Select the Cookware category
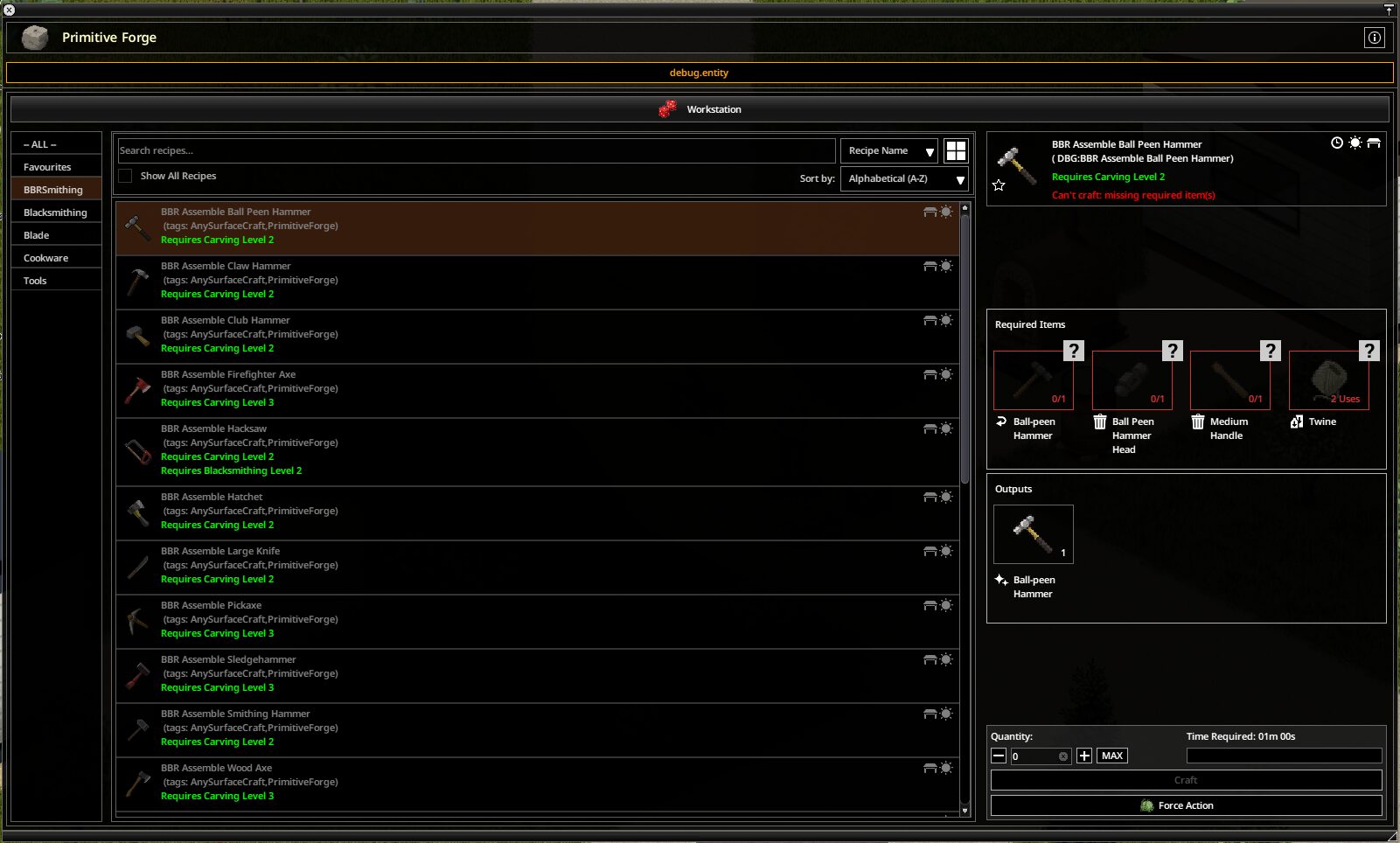 click(x=56, y=258)
